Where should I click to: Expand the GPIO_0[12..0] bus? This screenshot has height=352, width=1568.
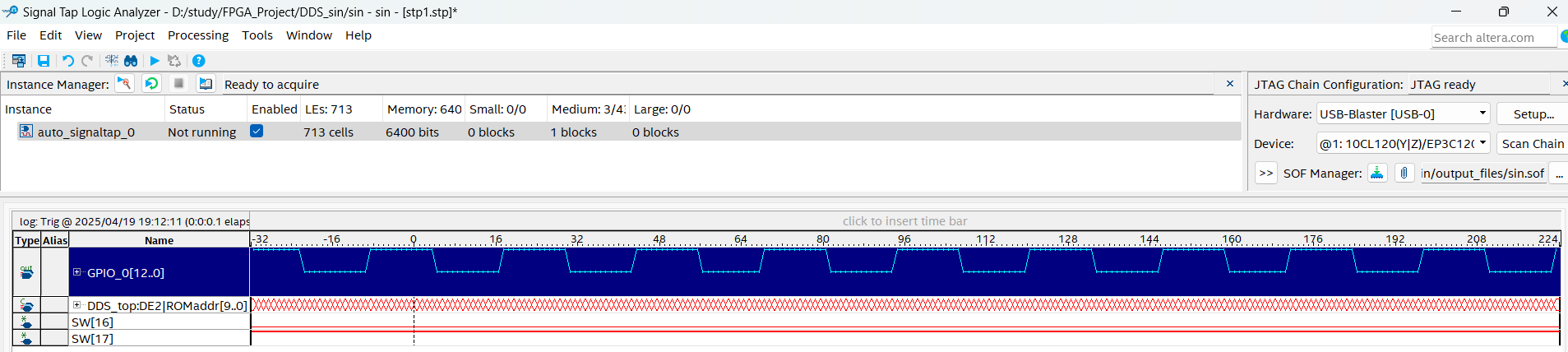[77, 272]
